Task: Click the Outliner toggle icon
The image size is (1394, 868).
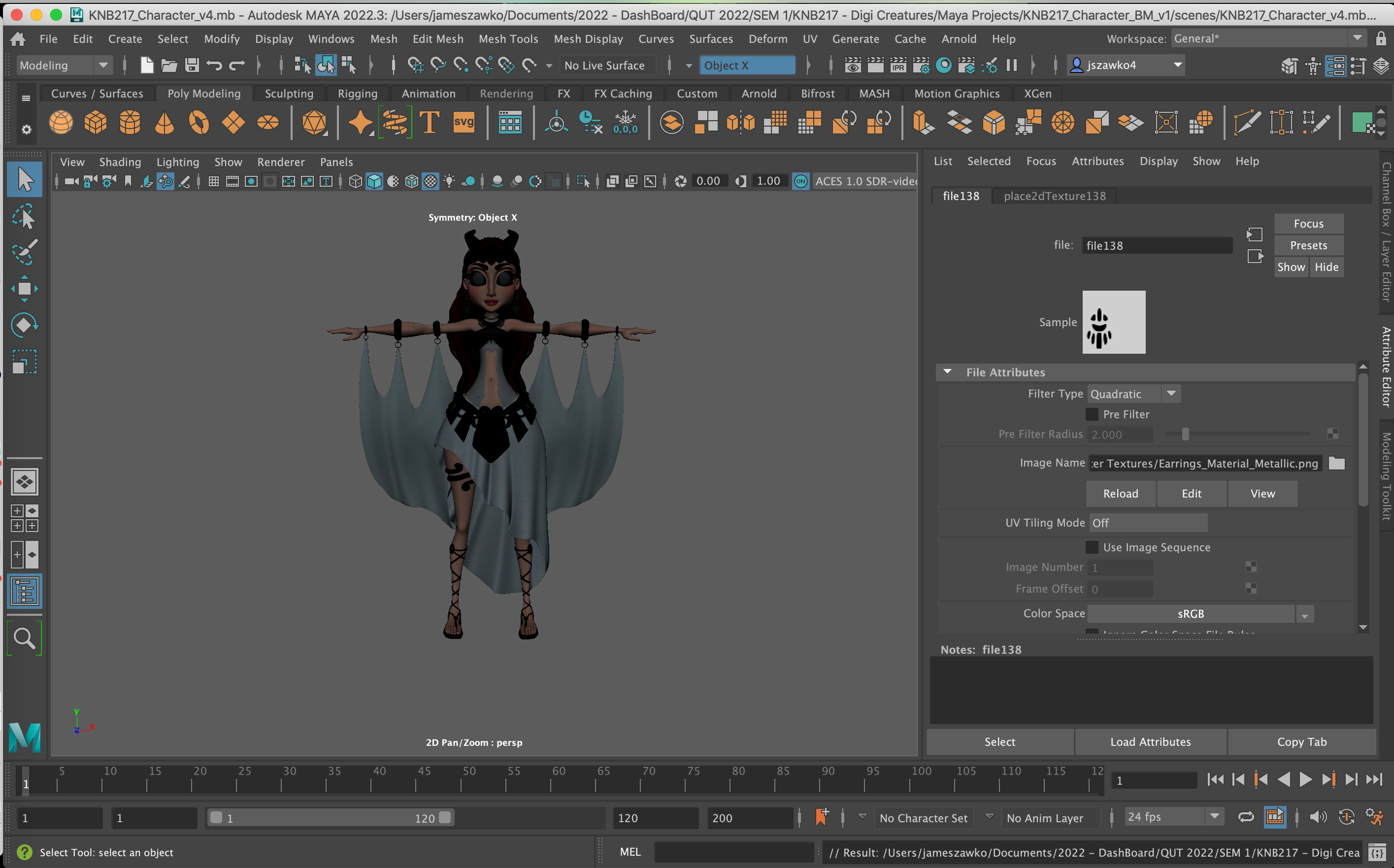Action: (x=24, y=592)
